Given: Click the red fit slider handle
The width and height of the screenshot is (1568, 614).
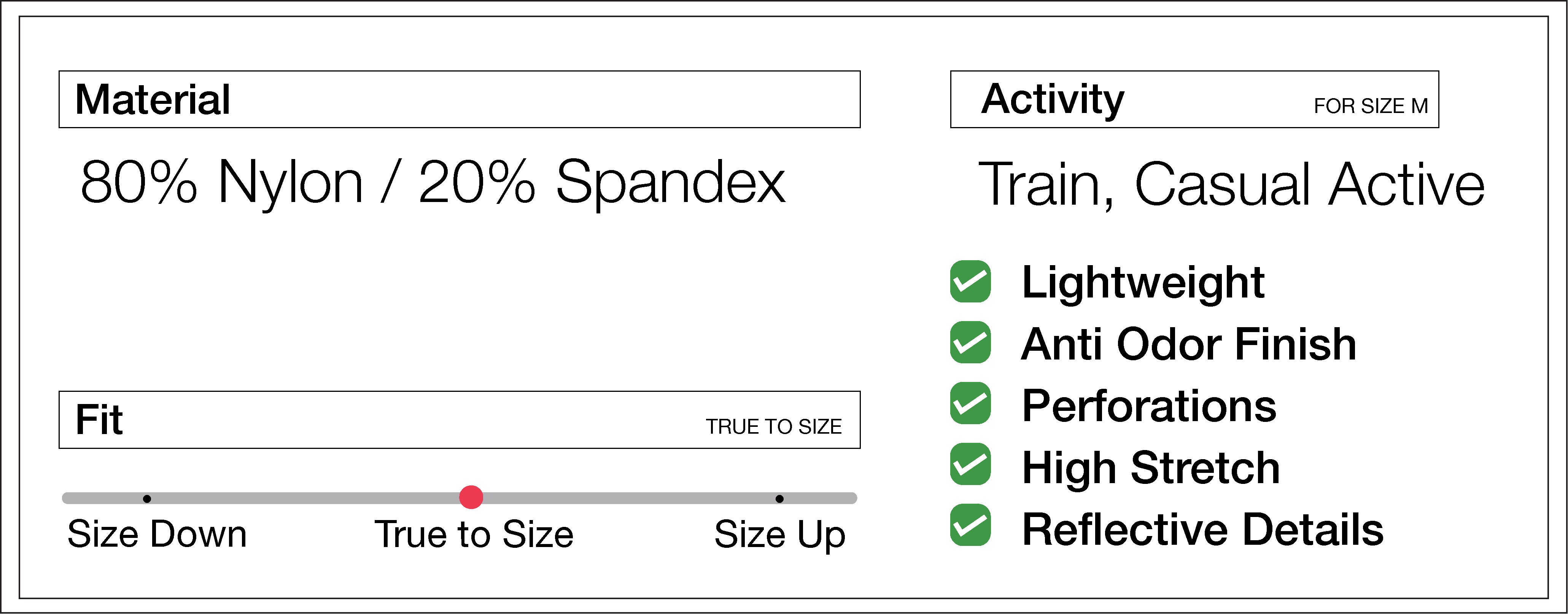Looking at the screenshot, I should pyautogui.click(x=471, y=497).
